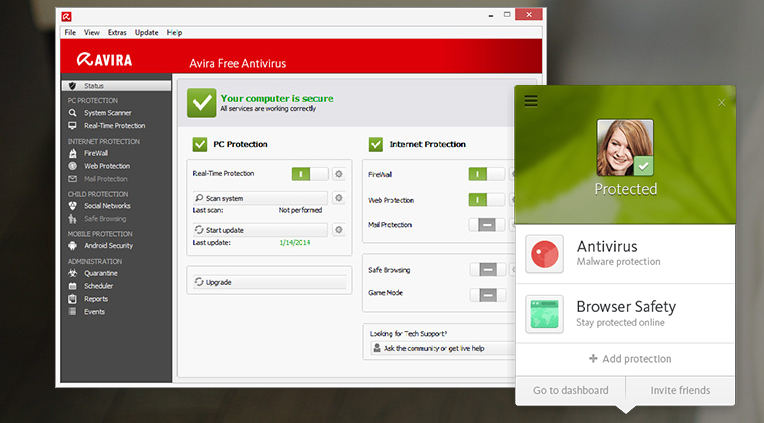Select Real-Time Protection in the sidebar
Viewport: 764px width, 423px height.
tap(116, 126)
